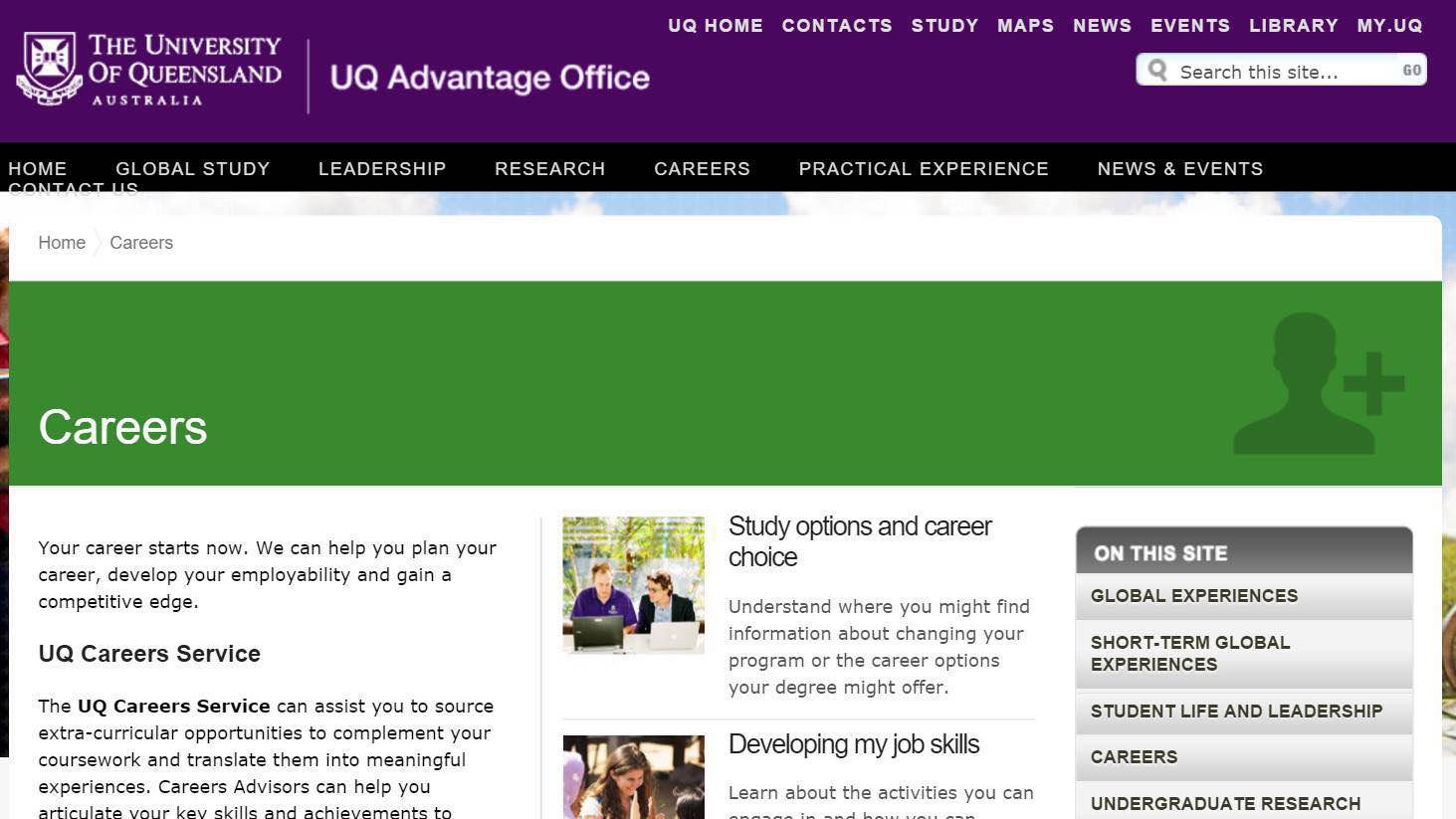The height and width of the screenshot is (819, 1456).
Task: Click the Home breadcrumb link
Action: [x=62, y=243]
